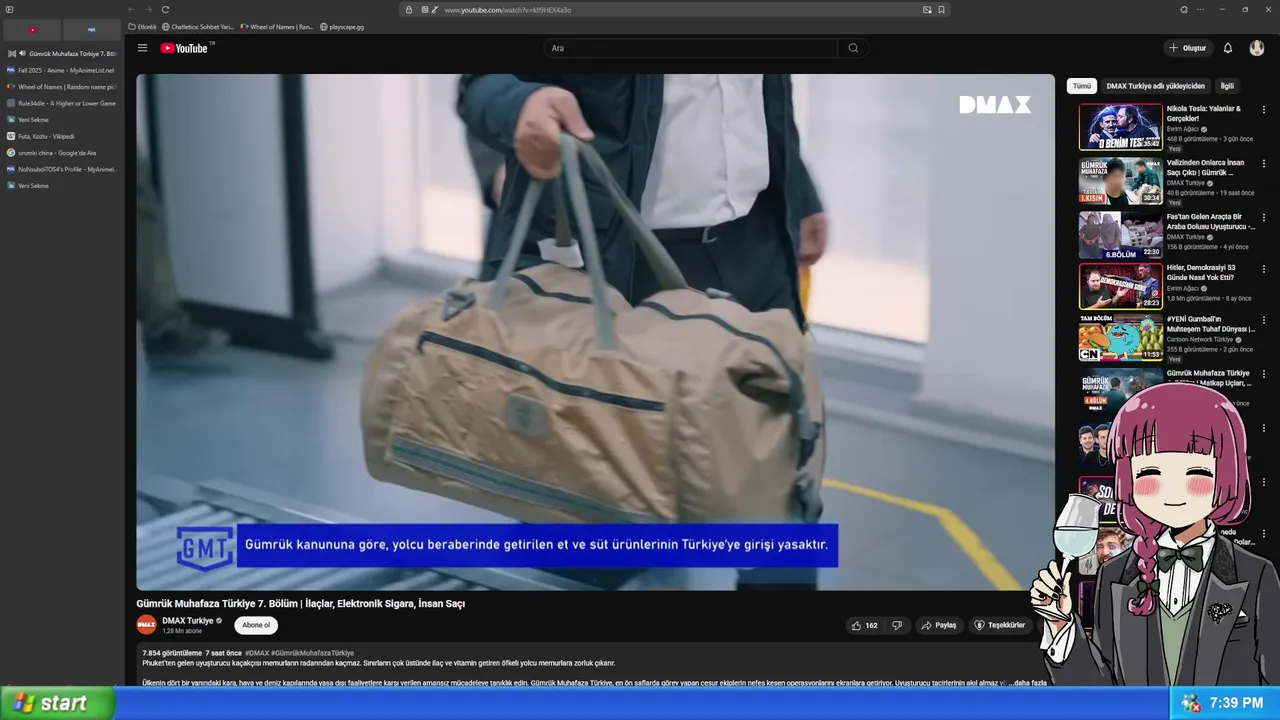Open more options for 'Valizinden Onlarca İnsan Saçı'
Screen dimensions: 1280x720
coord(1263,164)
